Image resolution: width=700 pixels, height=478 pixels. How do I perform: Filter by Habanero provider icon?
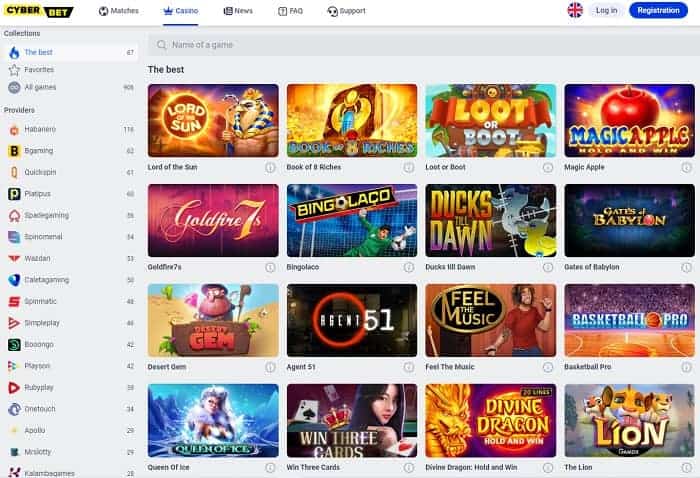14,129
